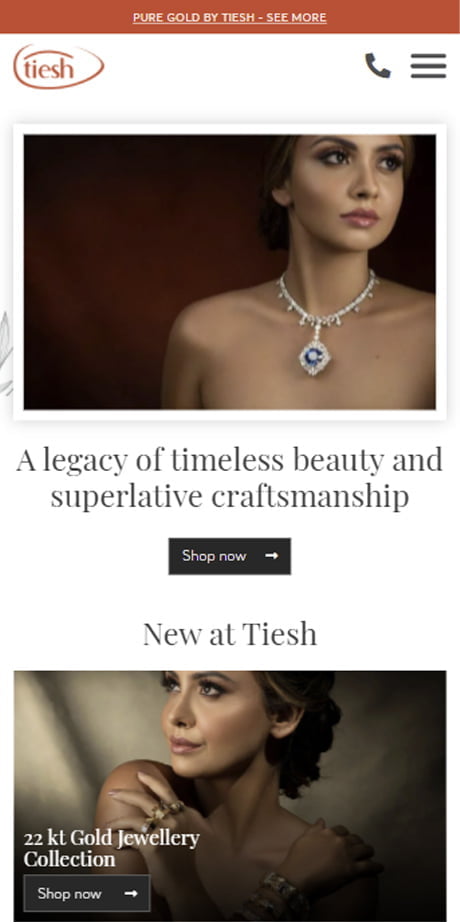Click the "A legacy of timeless beauty" headline
460x922 pixels.
point(229,477)
